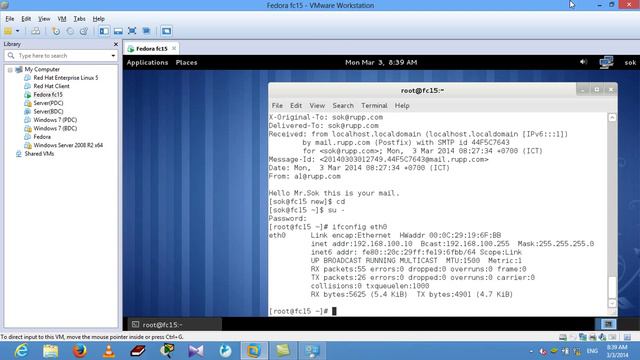This screenshot has height=360, width=640.
Task: Open Visual Studio from the taskbar
Action: (196, 351)
